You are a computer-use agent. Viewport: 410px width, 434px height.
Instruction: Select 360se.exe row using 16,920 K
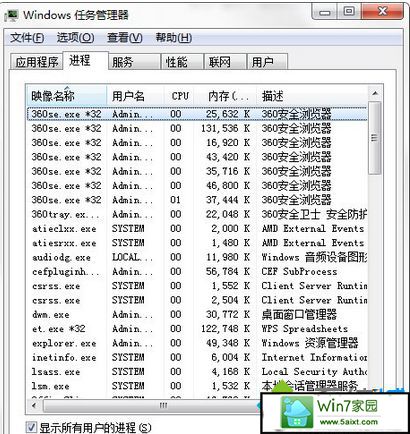197,143
